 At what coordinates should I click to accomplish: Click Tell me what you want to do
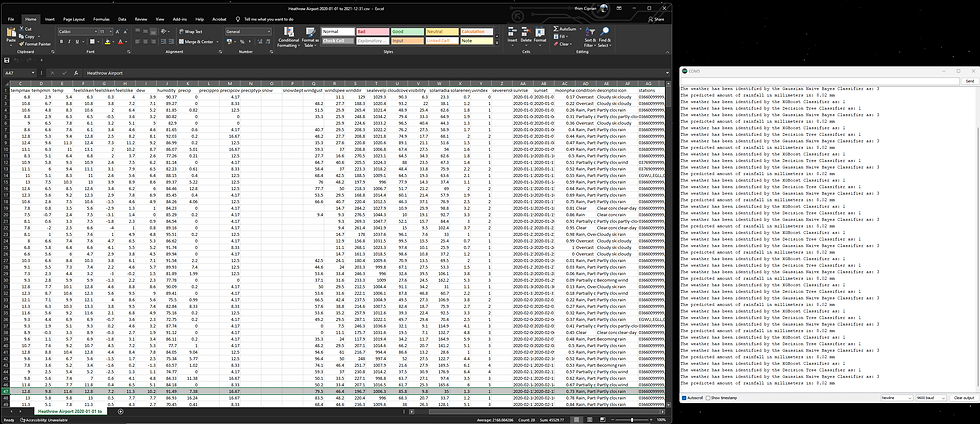point(269,19)
